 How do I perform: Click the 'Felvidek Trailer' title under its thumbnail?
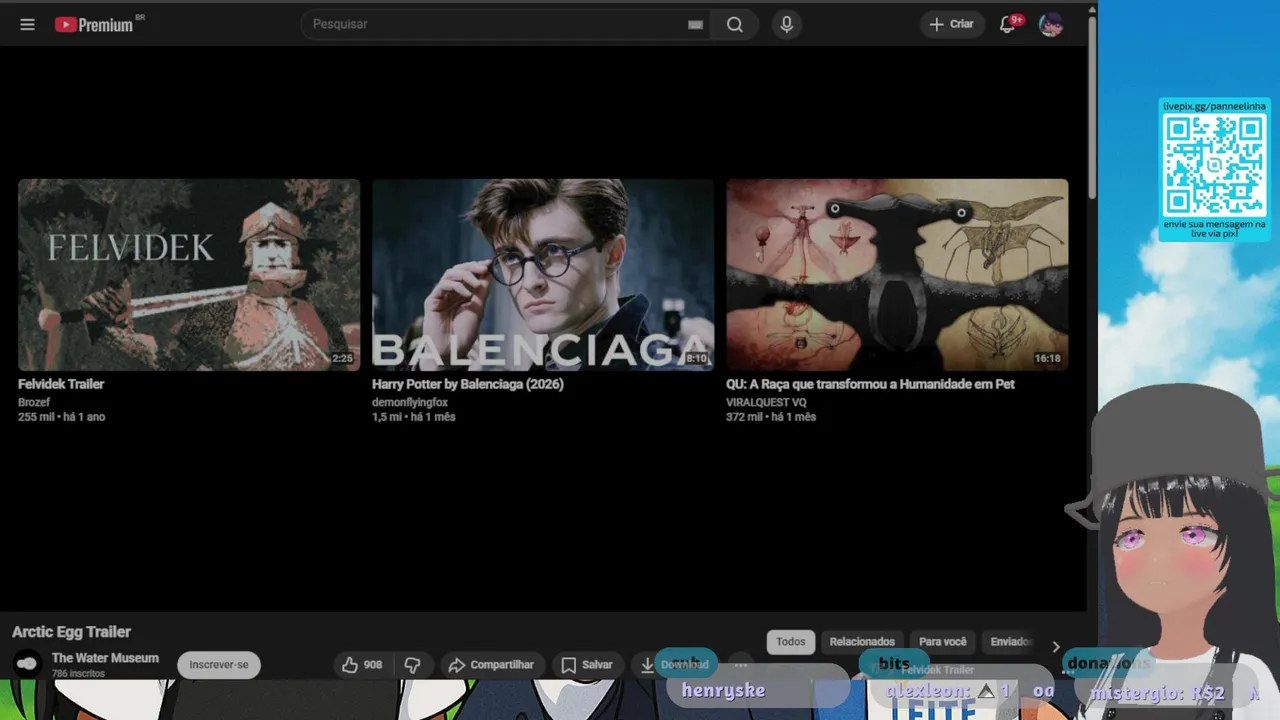tap(61, 384)
